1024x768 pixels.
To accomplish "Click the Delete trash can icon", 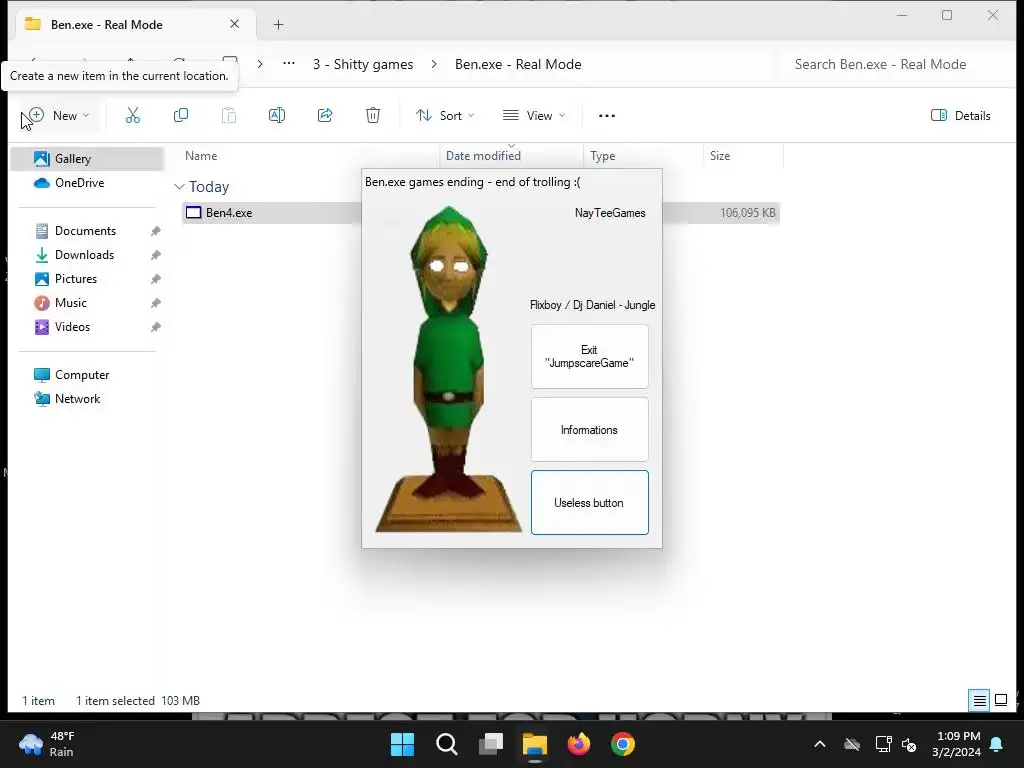I will point(373,116).
